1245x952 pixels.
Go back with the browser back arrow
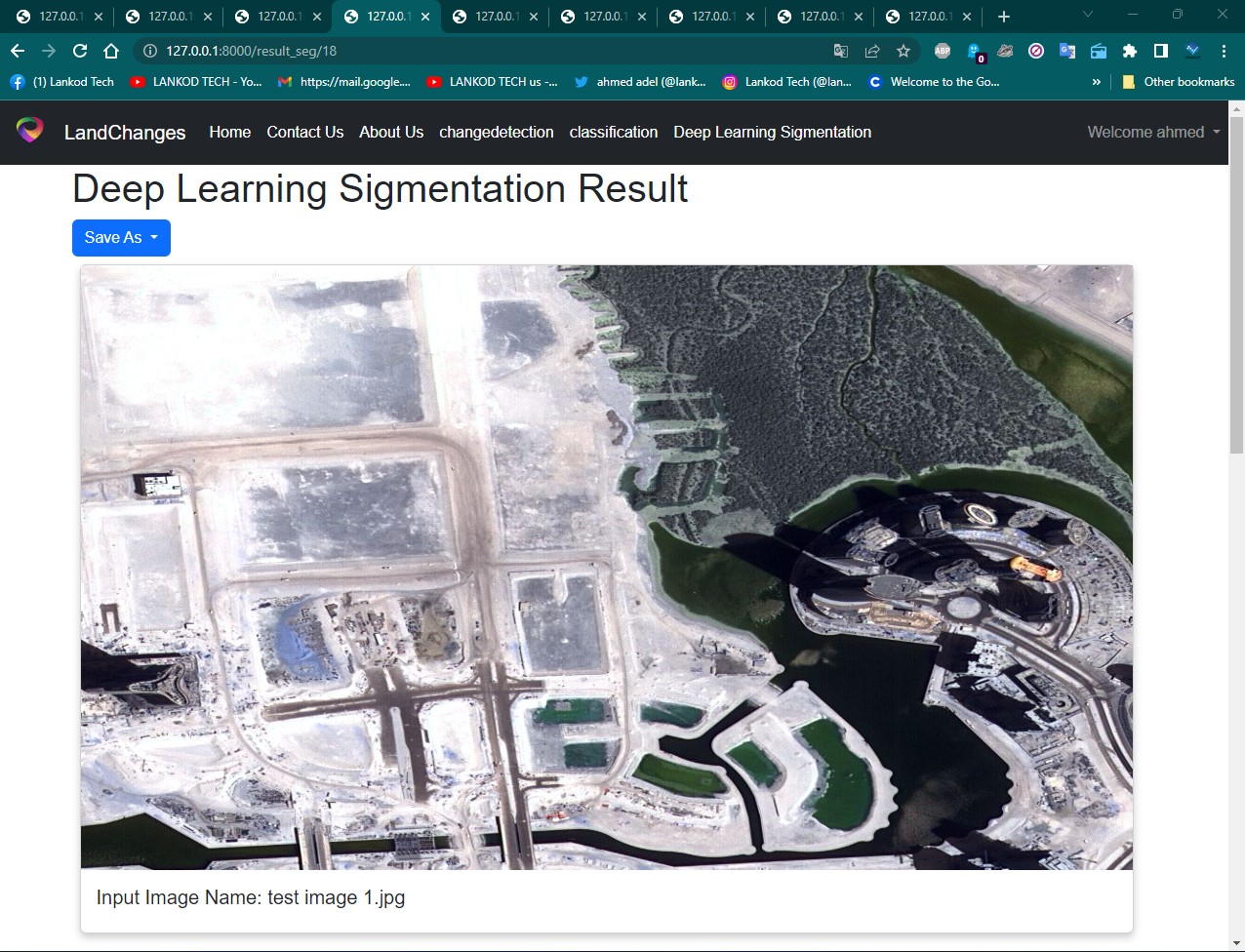tap(18, 51)
